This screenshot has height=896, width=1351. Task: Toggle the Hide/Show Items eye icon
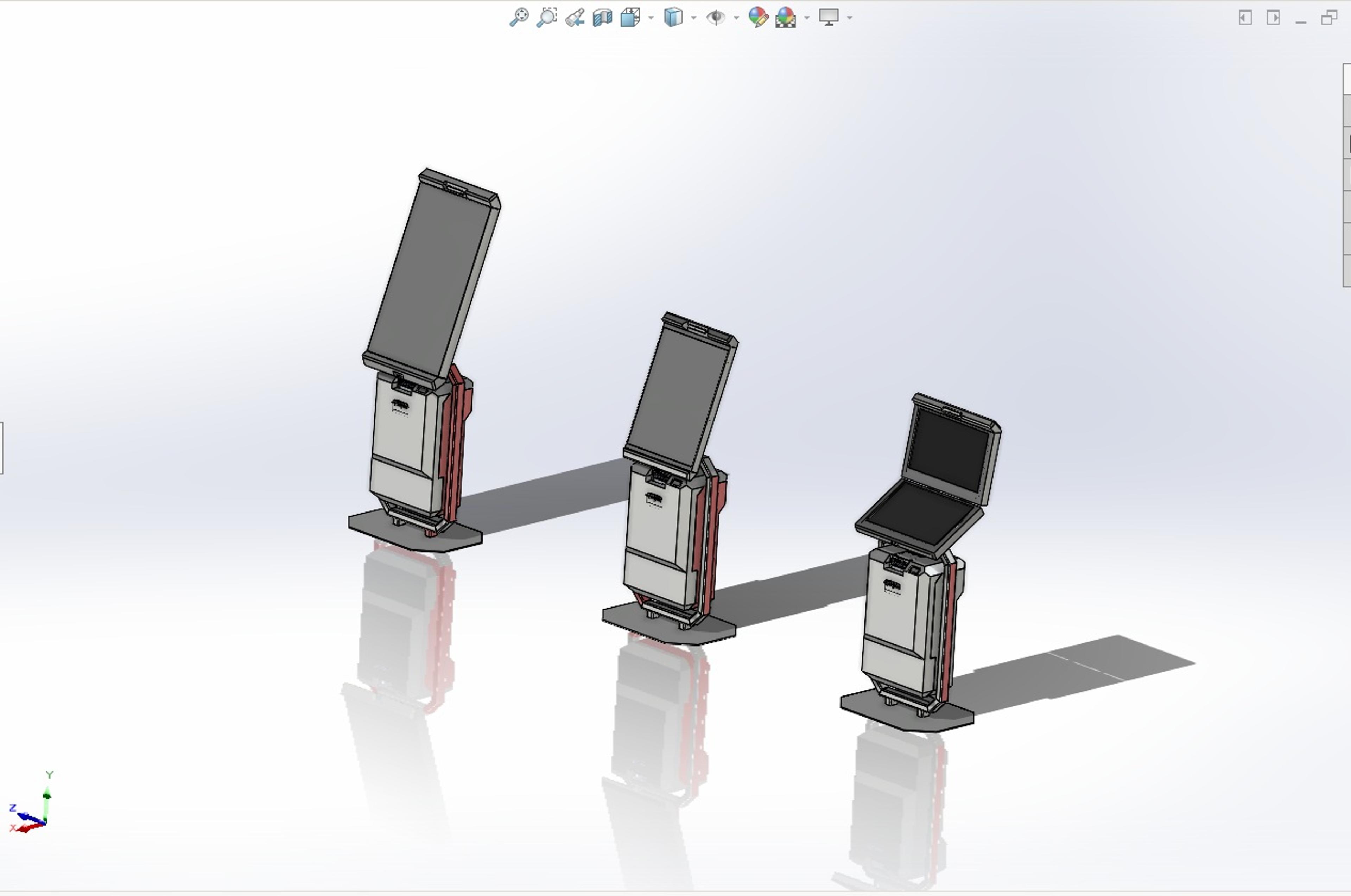pos(716,18)
